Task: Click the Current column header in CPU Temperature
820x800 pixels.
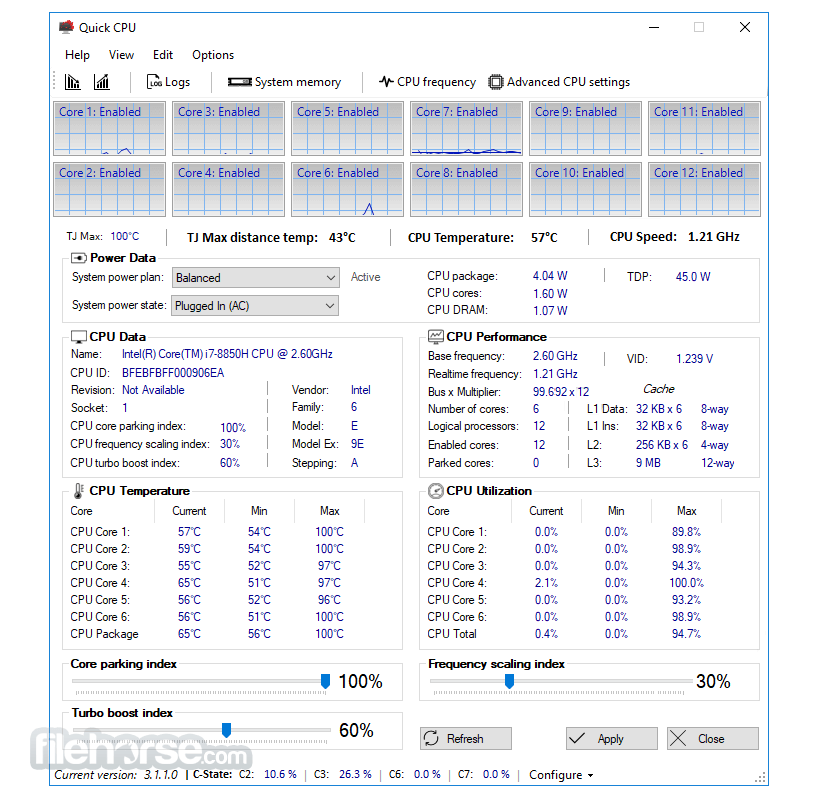Action: click(x=189, y=511)
